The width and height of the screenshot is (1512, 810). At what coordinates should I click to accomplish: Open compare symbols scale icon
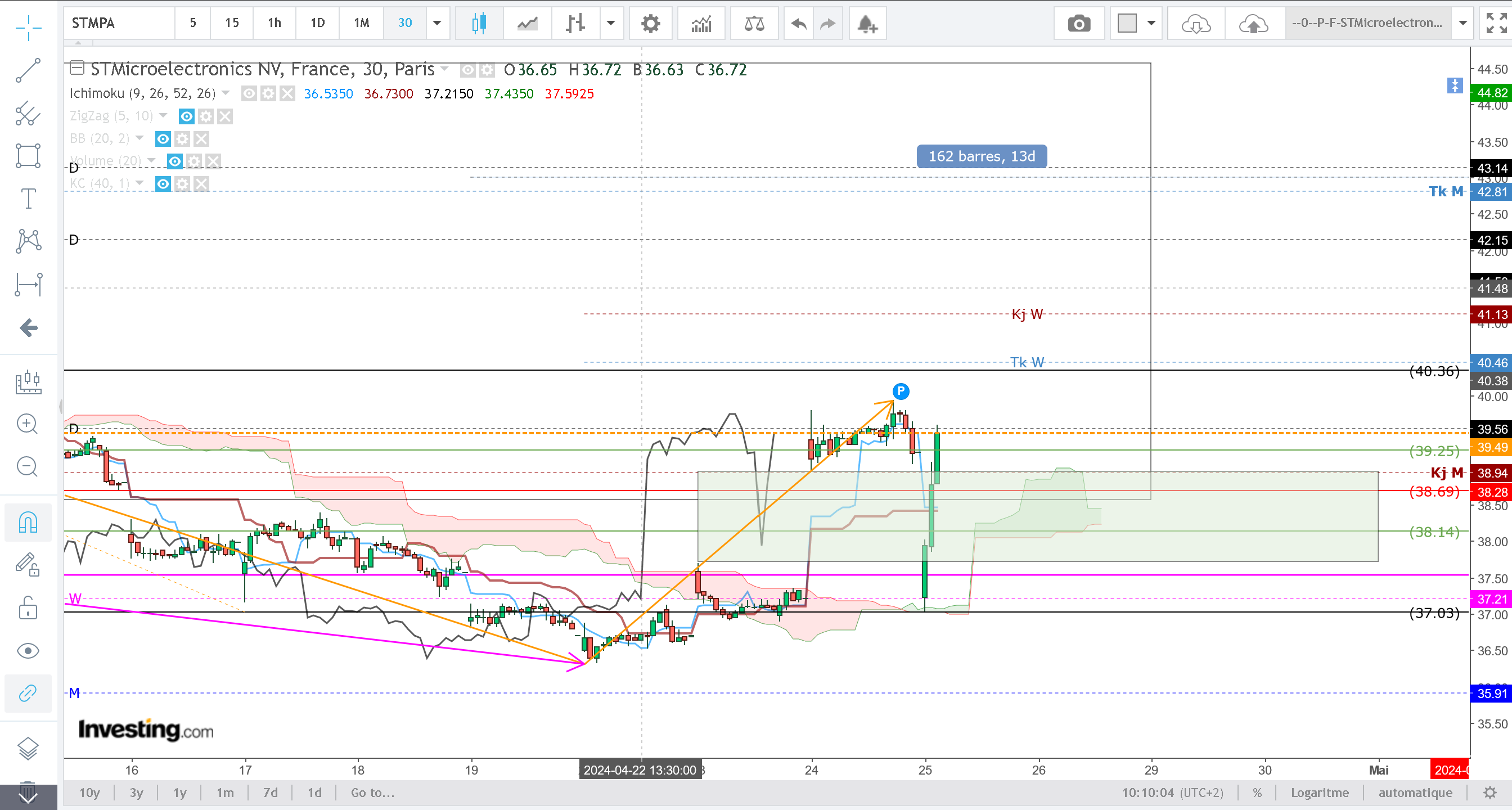754,24
